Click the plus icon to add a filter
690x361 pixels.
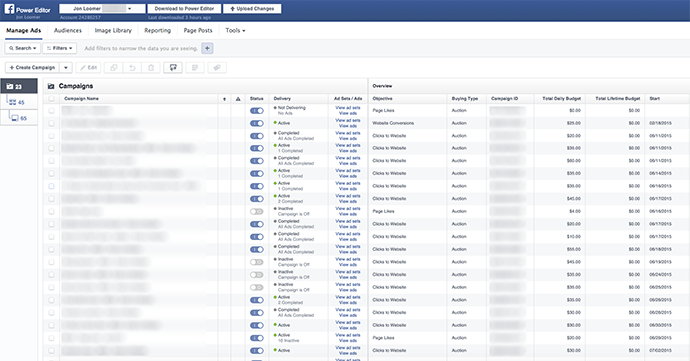[207, 48]
